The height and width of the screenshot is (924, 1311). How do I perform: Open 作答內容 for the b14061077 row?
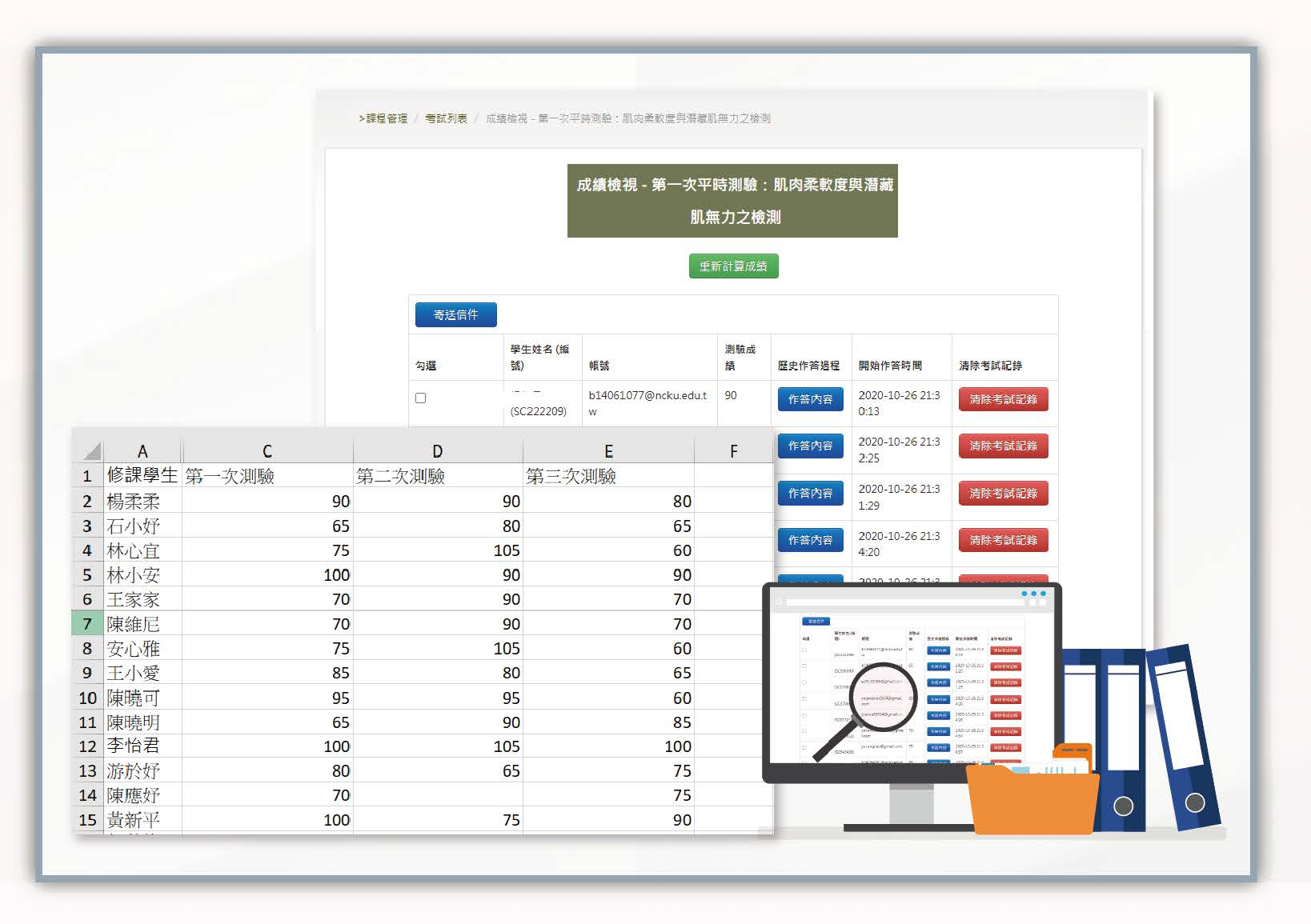(x=810, y=399)
